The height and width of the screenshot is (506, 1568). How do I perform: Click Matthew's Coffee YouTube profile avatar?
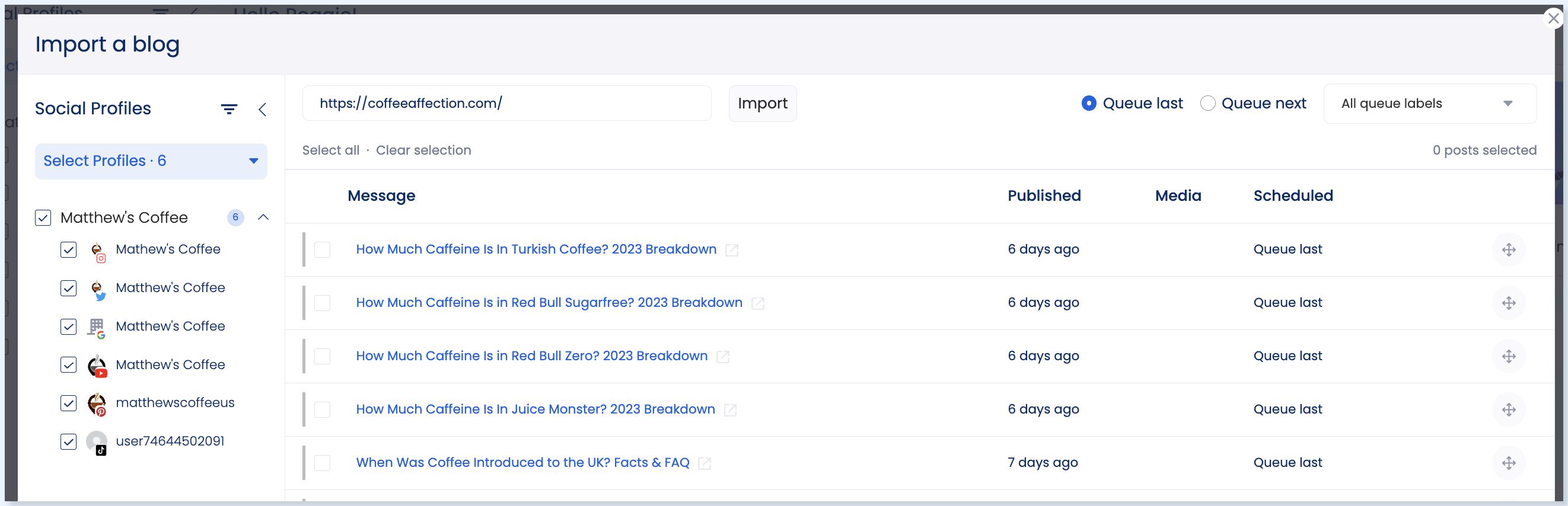tap(97, 366)
